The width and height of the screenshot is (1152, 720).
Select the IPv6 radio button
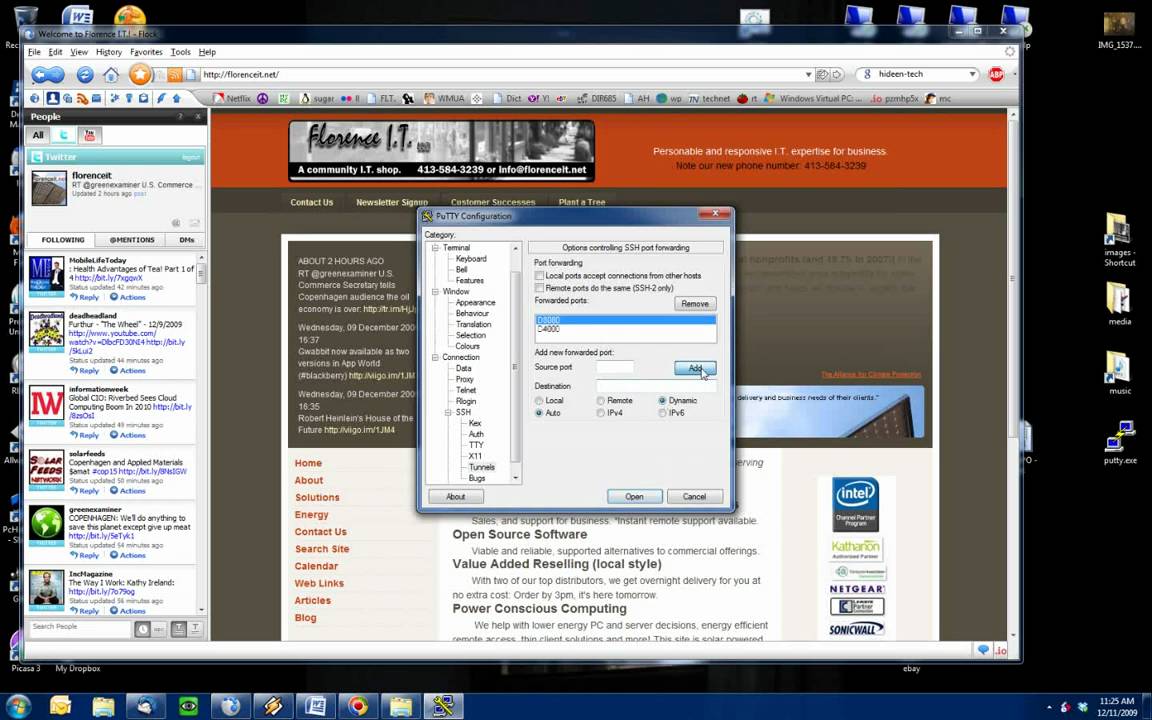point(662,413)
